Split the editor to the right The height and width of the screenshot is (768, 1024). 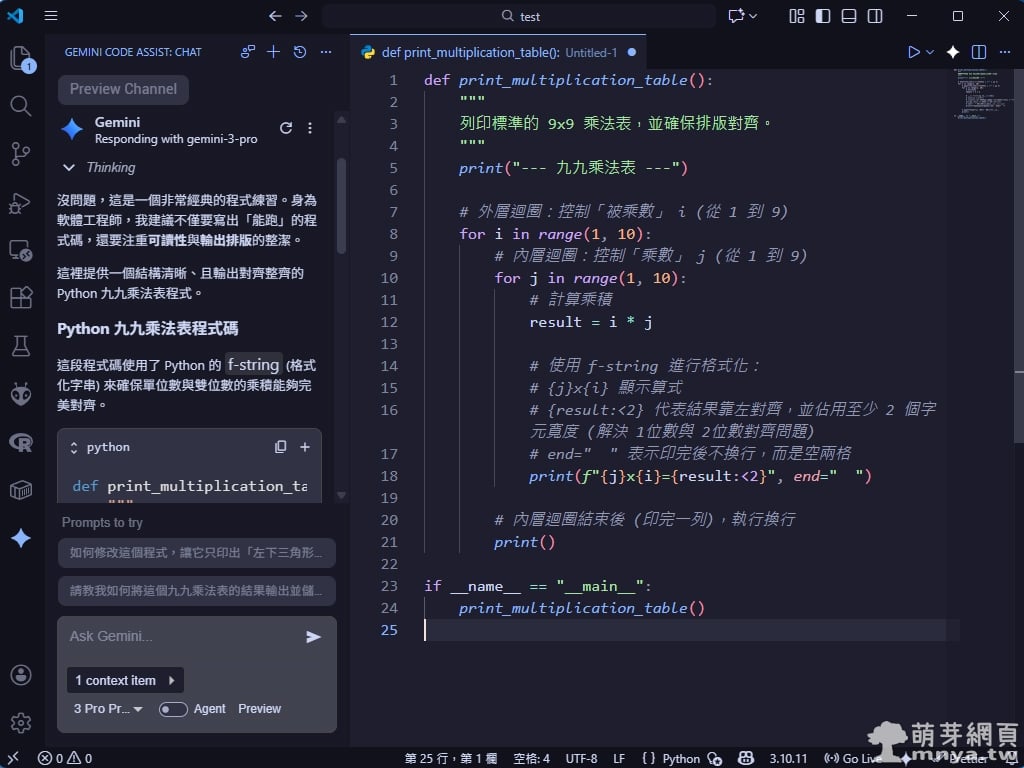(x=979, y=52)
